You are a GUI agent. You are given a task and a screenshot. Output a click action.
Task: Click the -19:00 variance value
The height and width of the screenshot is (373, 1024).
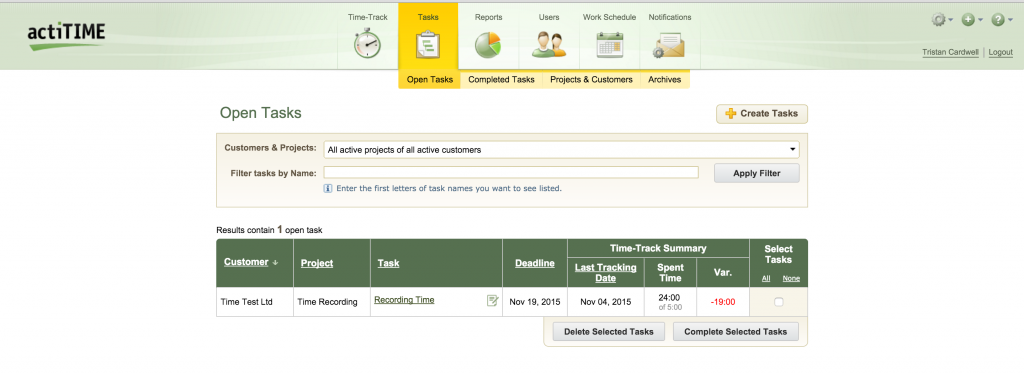[x=723, y=302]
